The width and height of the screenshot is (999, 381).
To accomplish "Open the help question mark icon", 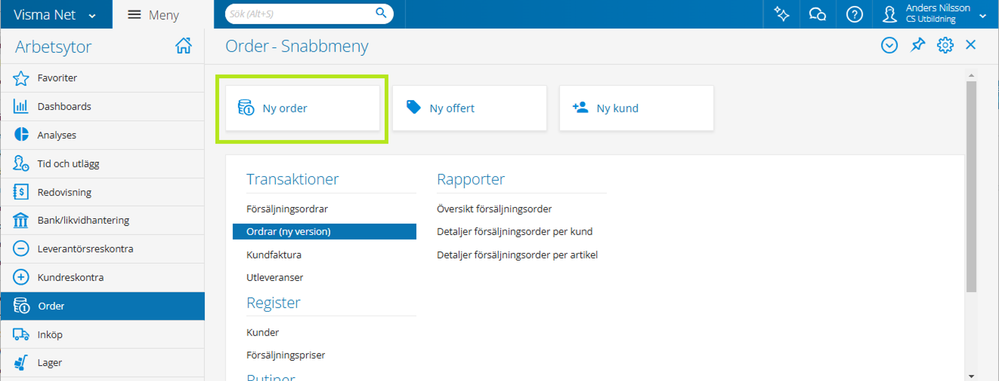I will tap(854, 14).
